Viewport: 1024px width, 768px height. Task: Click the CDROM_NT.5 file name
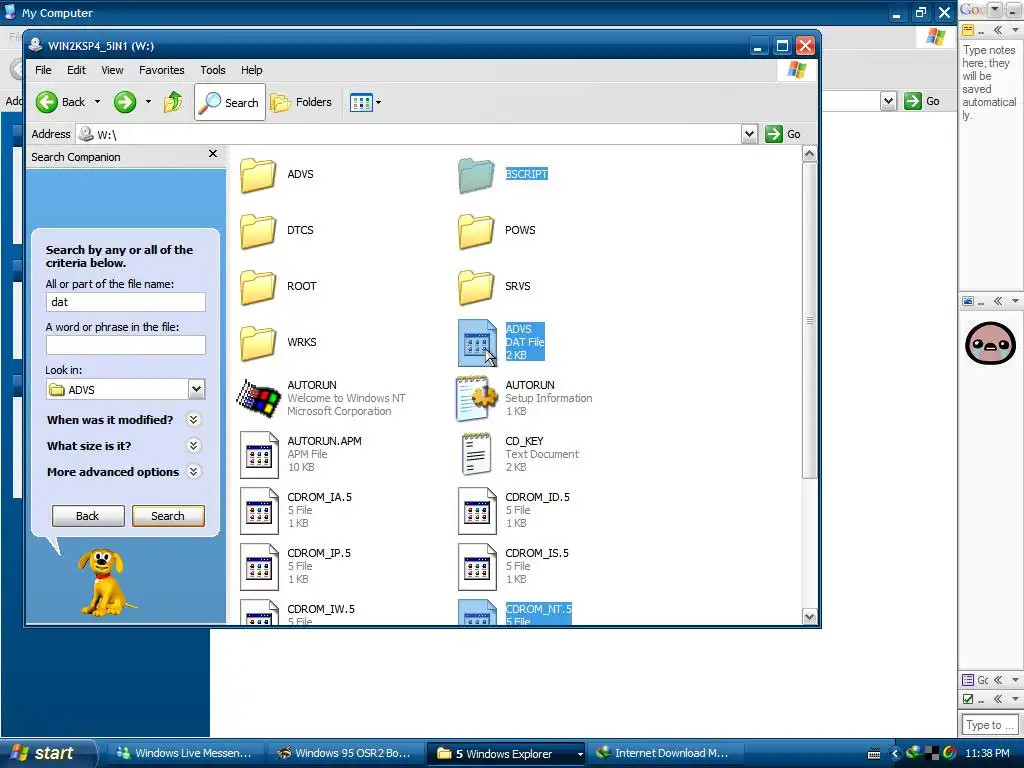(x=538, y=609)
